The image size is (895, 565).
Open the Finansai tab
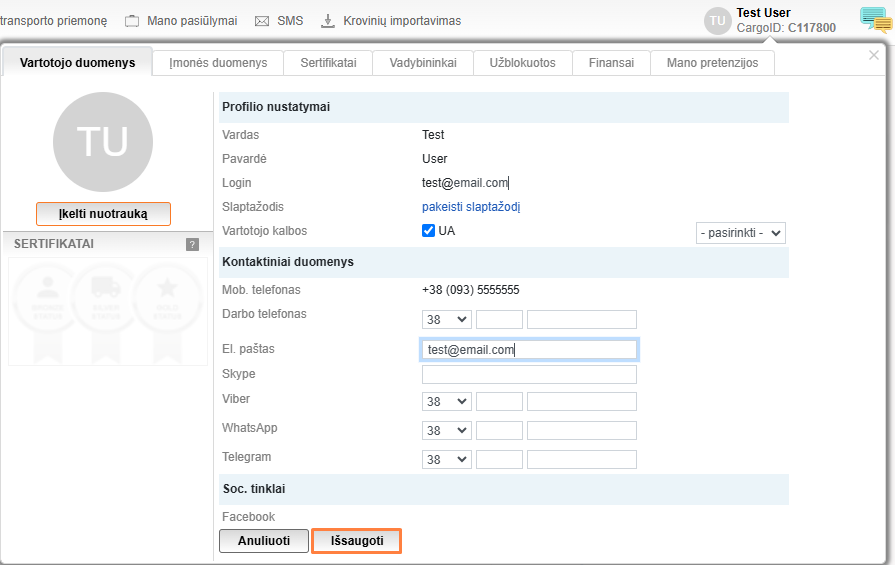click(x=611, y=63)
